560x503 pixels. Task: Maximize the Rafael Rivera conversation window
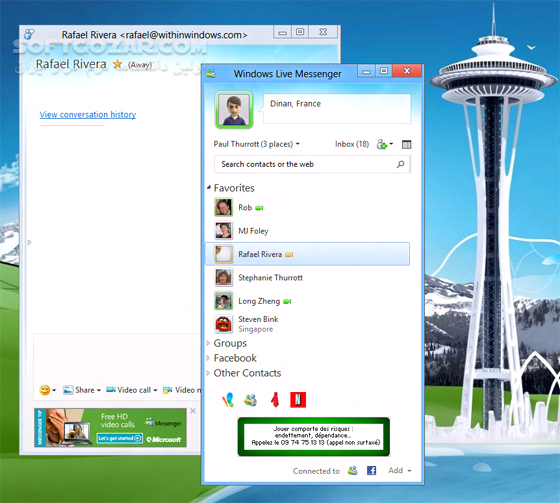(300, 32)
